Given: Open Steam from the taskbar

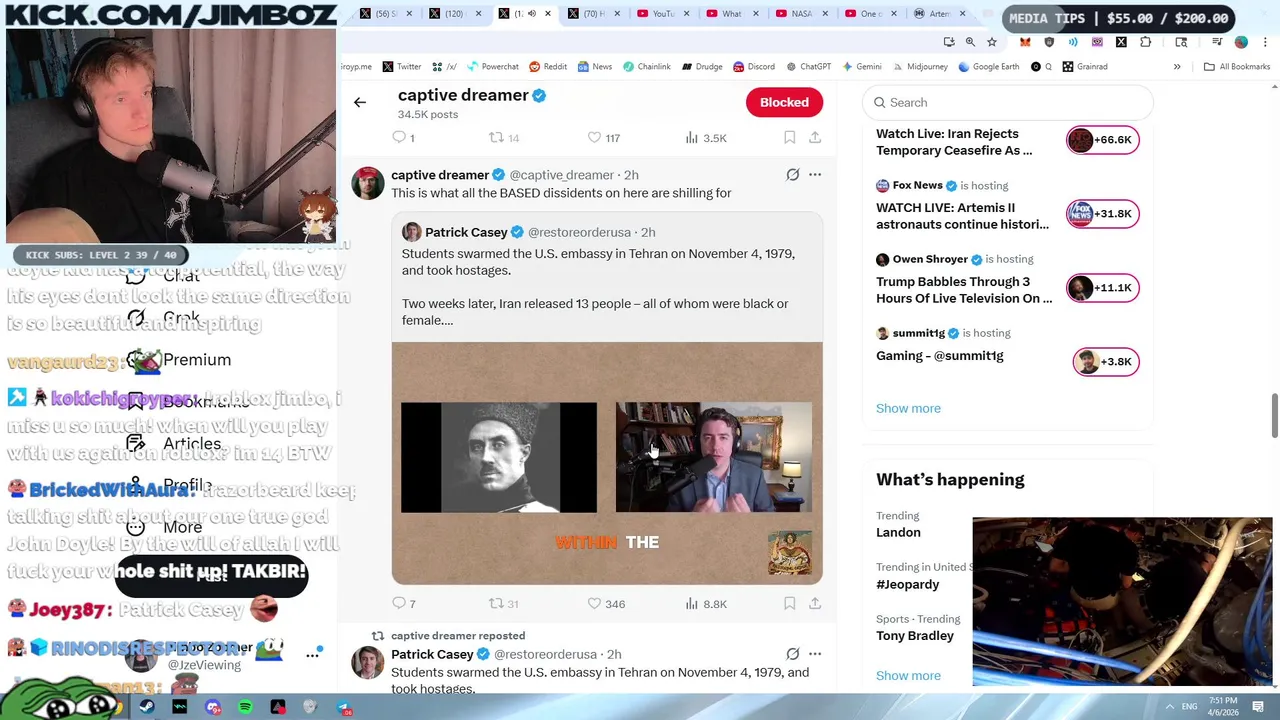Looking at the screenshot, I should pos(147,707).
